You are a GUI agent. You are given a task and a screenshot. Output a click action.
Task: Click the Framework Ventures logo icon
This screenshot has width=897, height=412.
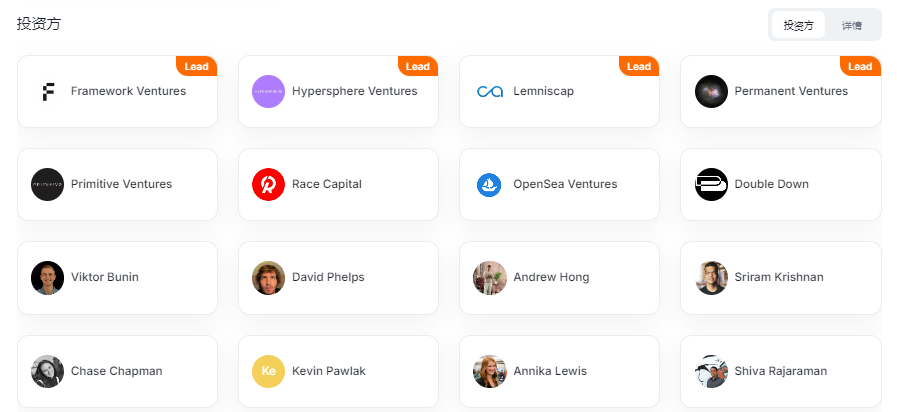point(48,92)
